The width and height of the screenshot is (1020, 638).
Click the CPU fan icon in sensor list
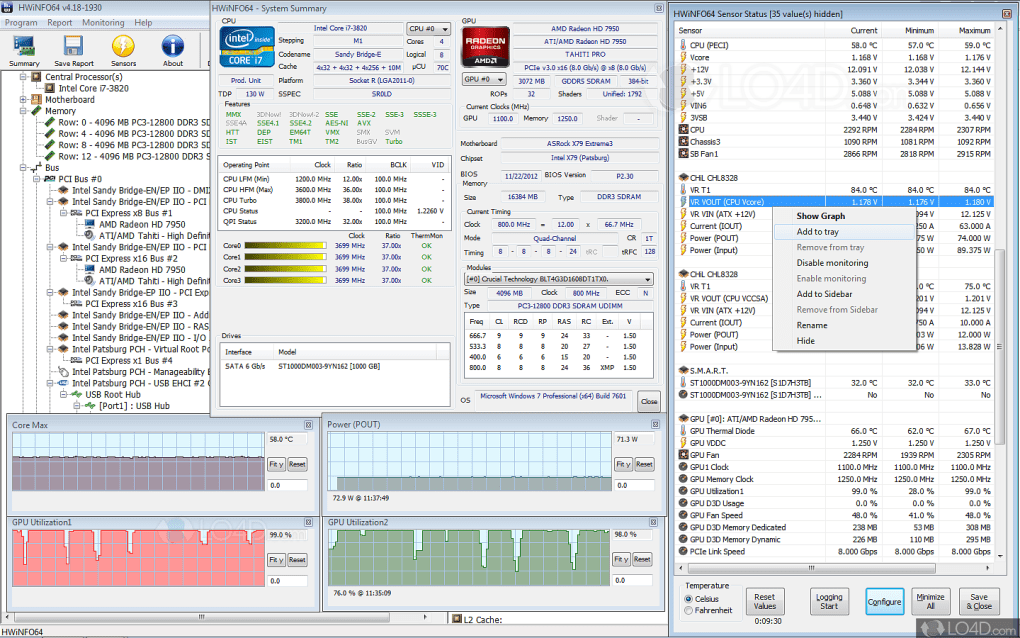tap(683, 129)
